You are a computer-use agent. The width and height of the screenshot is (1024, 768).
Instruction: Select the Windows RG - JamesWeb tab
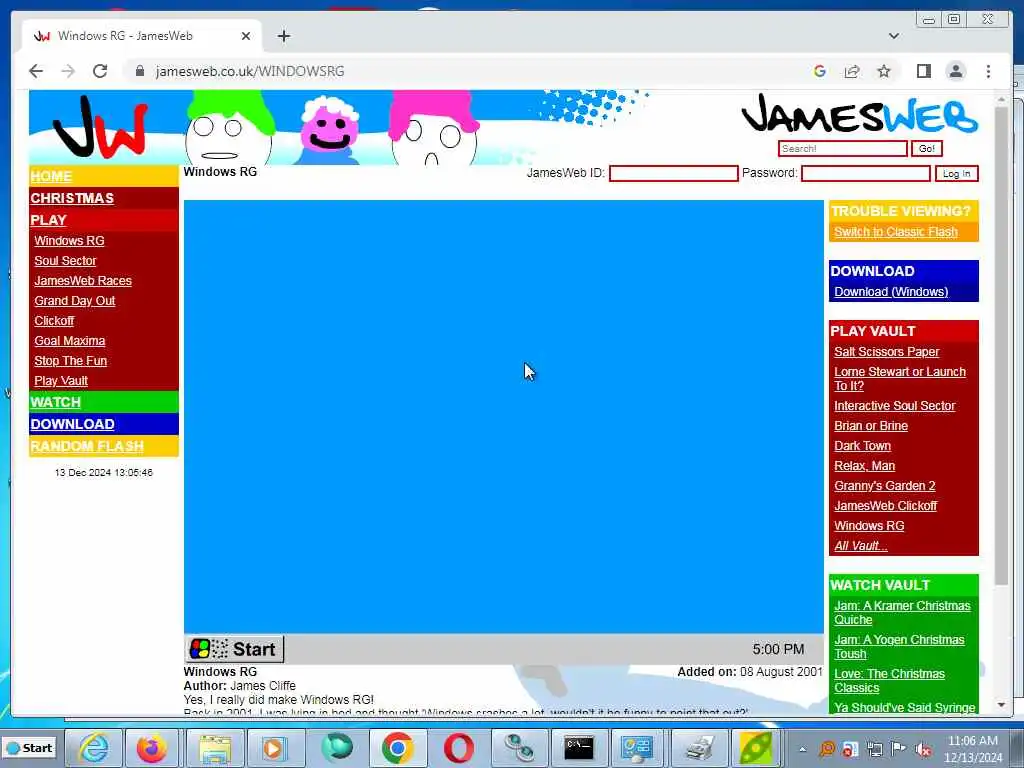click(142, 36)
